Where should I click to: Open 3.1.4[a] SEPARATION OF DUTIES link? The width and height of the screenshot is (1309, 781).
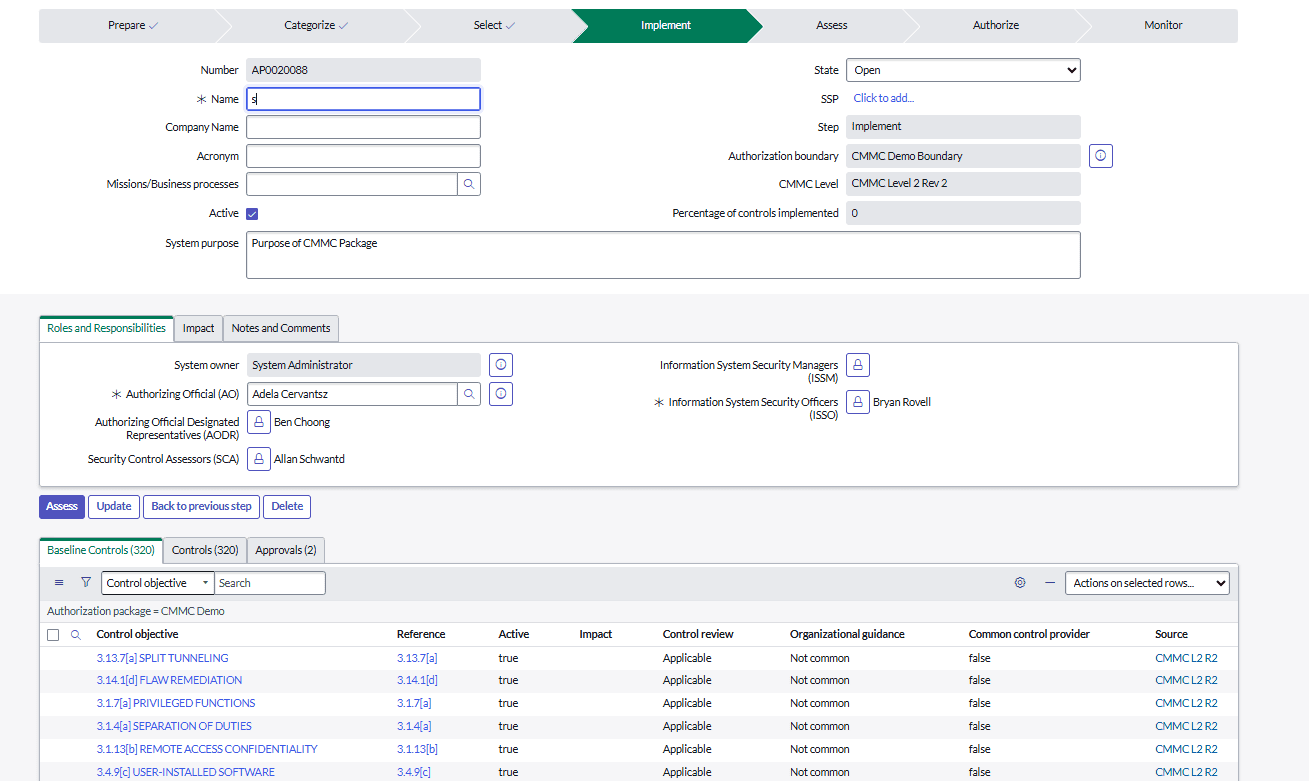(x=174, y=726)
